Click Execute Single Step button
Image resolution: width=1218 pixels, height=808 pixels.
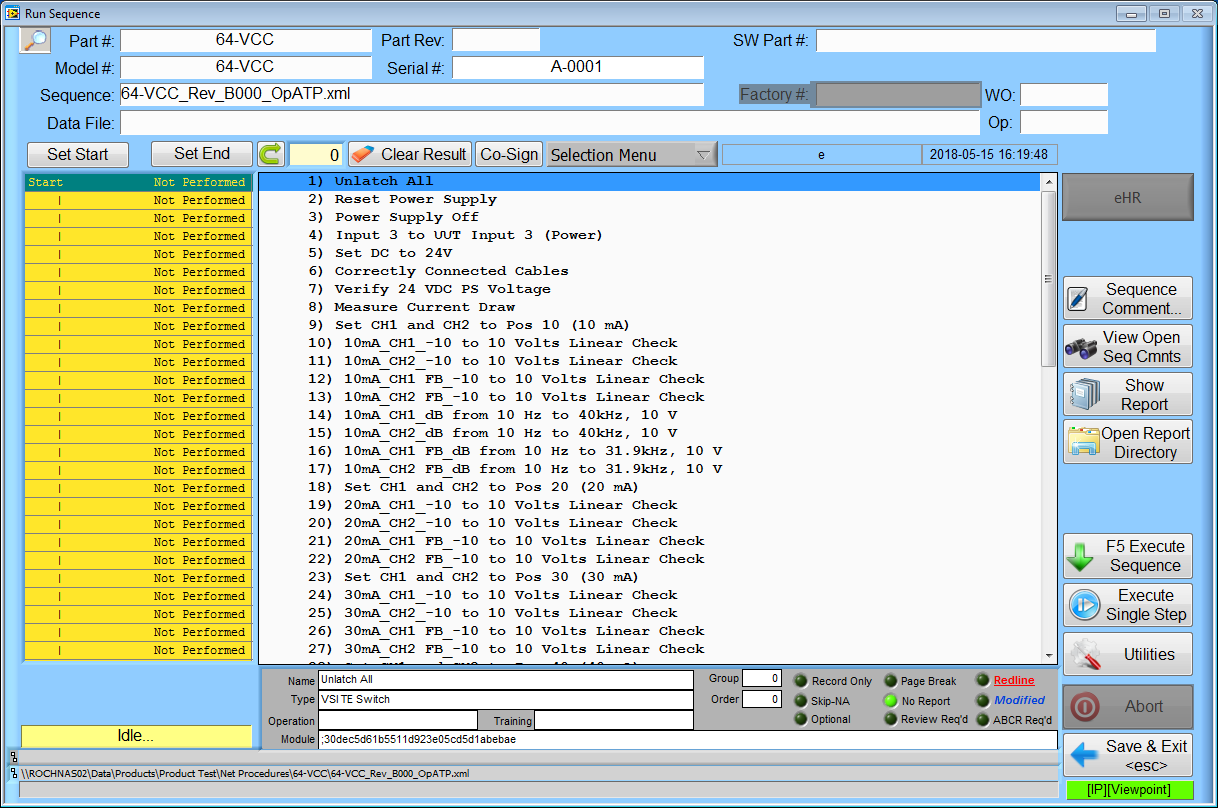coord(1128,605)
